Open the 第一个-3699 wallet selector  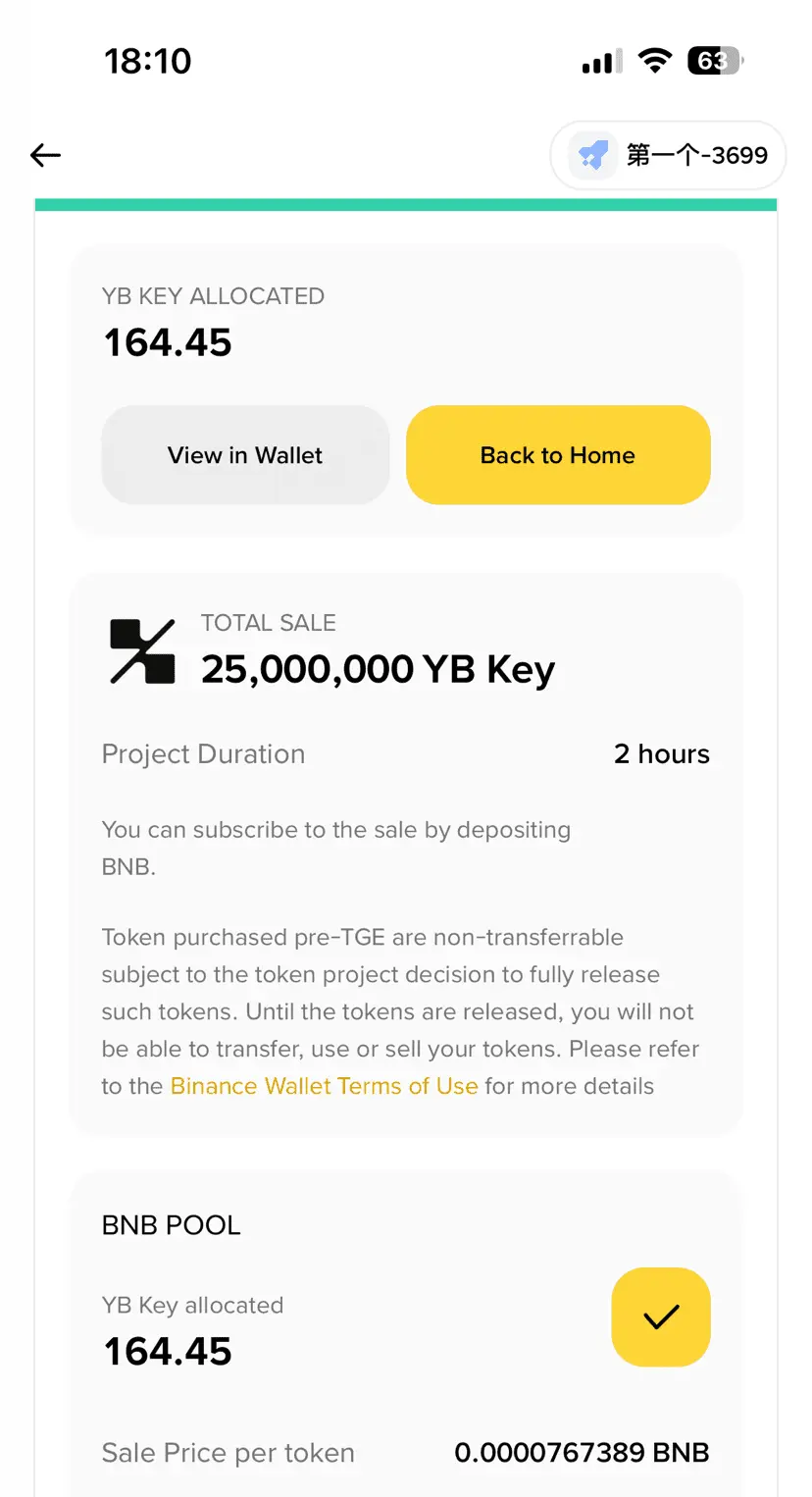[669, 155]
